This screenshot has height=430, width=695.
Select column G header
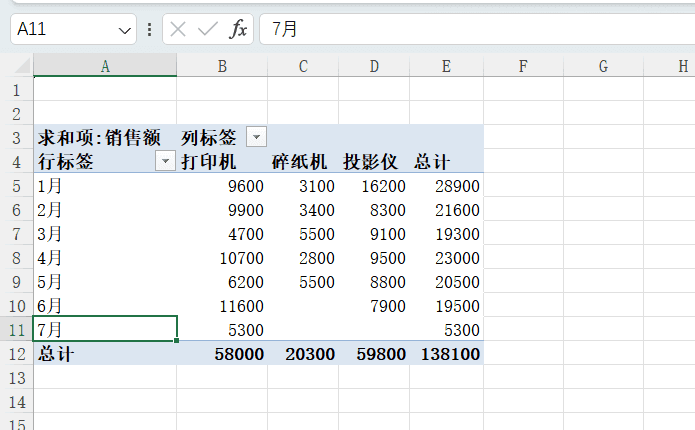click(603, 66)
